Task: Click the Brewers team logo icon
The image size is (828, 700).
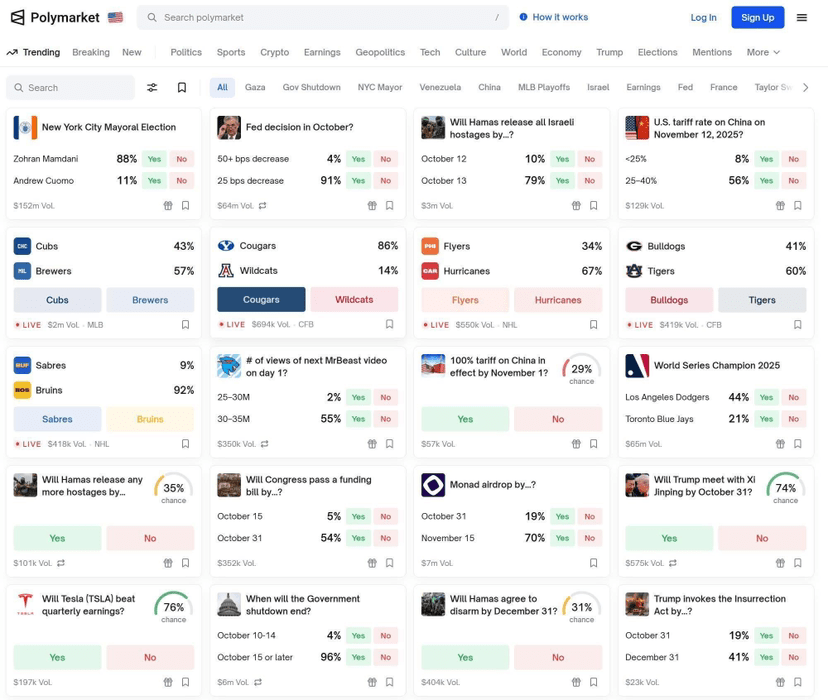Action: click(22, 271)
